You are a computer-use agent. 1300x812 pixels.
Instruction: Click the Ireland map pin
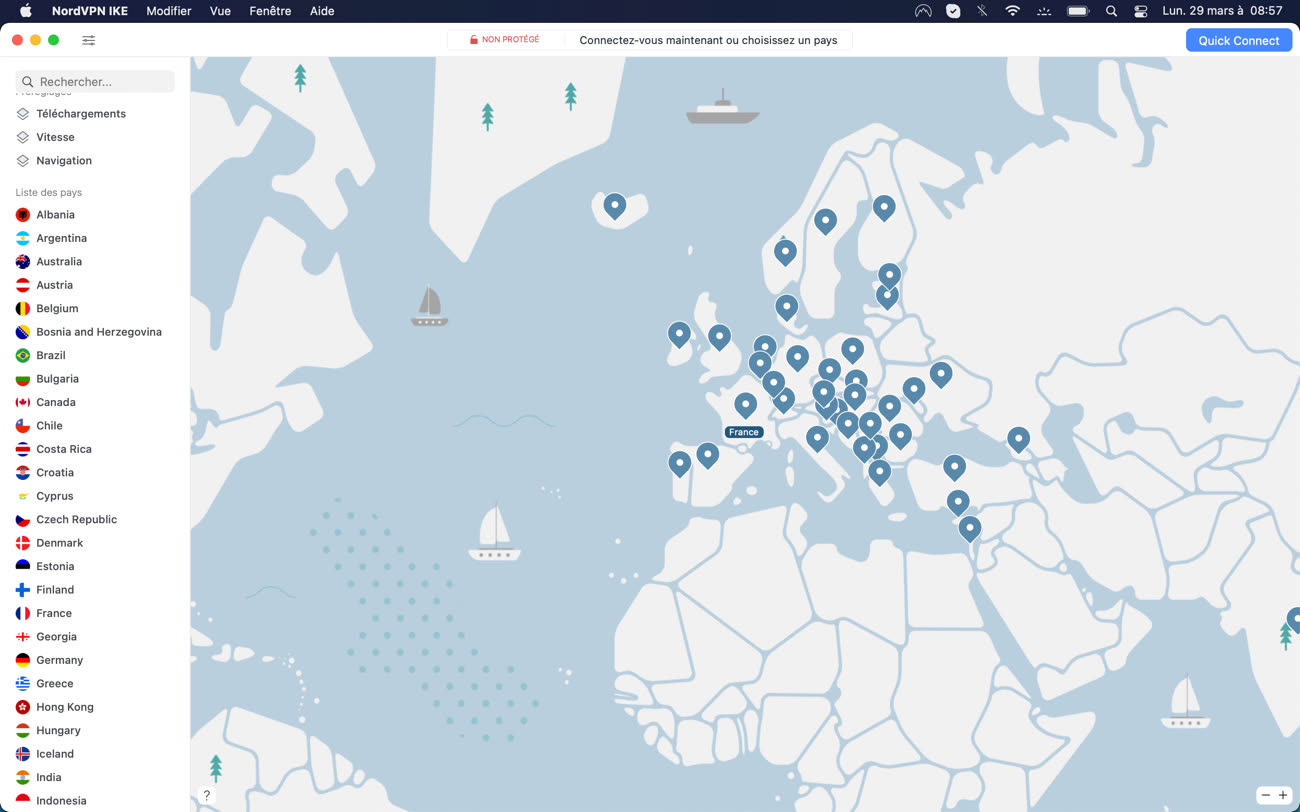coord(679,334)
